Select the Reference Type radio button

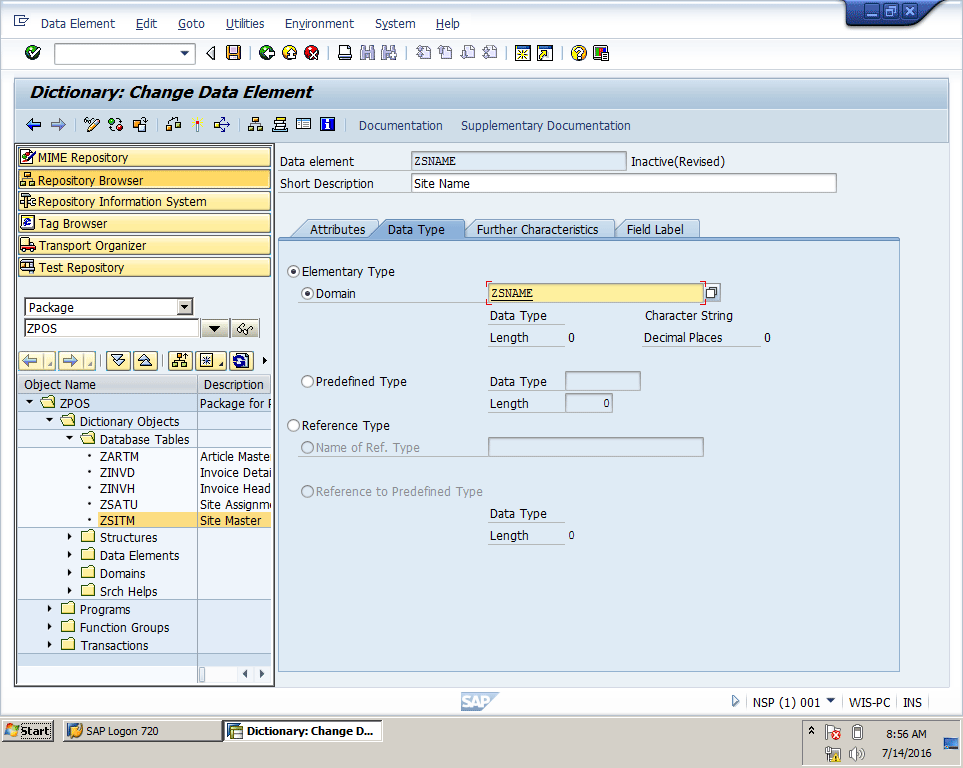point(294,426)
